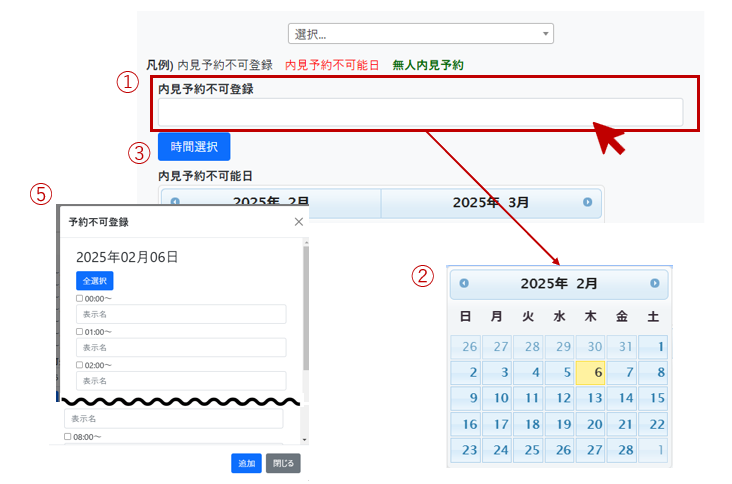The height and width of the screenshot is (484, 732).
Task: Select date 12 in datepicker
Action: (x=559, y=398)
